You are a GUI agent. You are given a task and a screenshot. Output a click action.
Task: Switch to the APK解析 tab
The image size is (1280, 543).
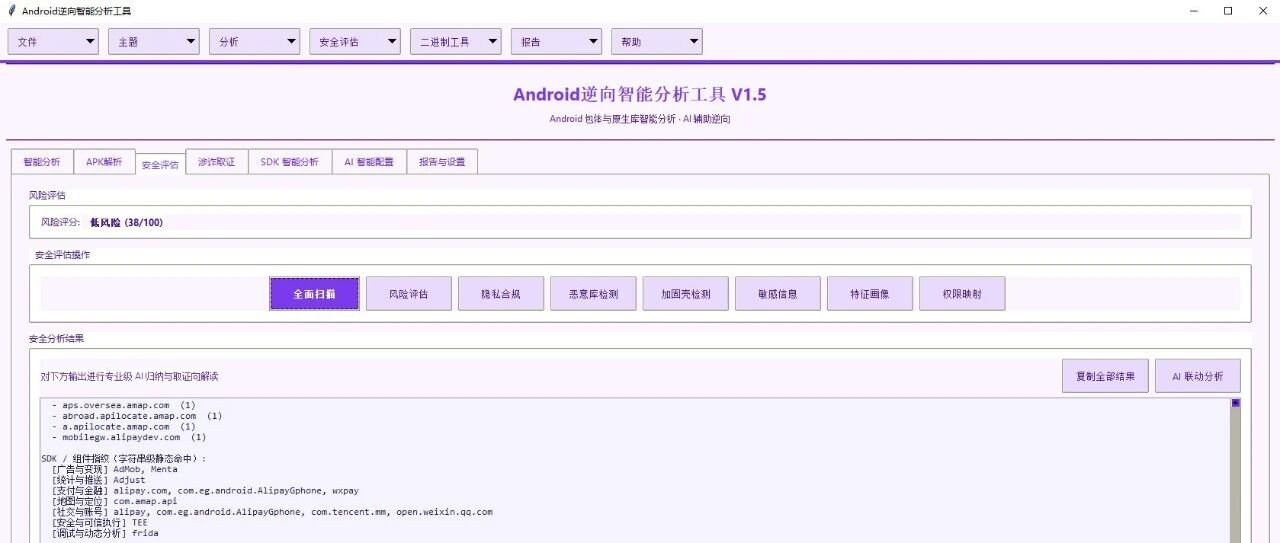coord(104,162)
